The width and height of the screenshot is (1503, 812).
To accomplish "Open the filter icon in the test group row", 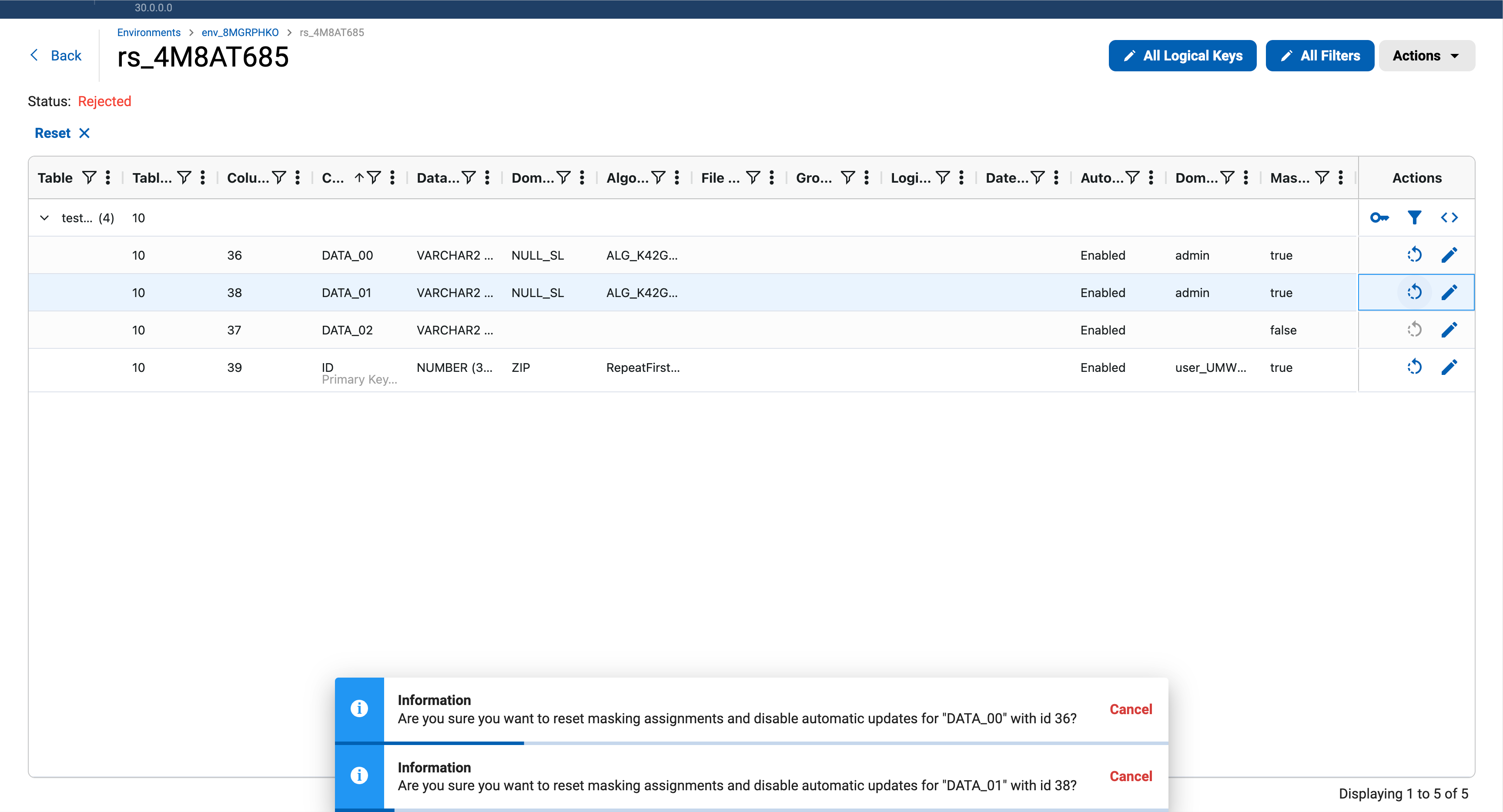I will [x=1414, y=217].
